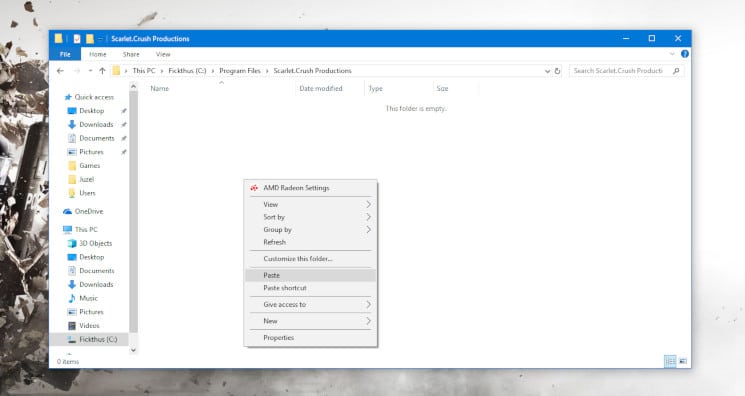This screenshot has height=396, width=745.
Task: Click the AMD Radeon Settings icon
Action: pyautogui.click(x=254, y=188)
